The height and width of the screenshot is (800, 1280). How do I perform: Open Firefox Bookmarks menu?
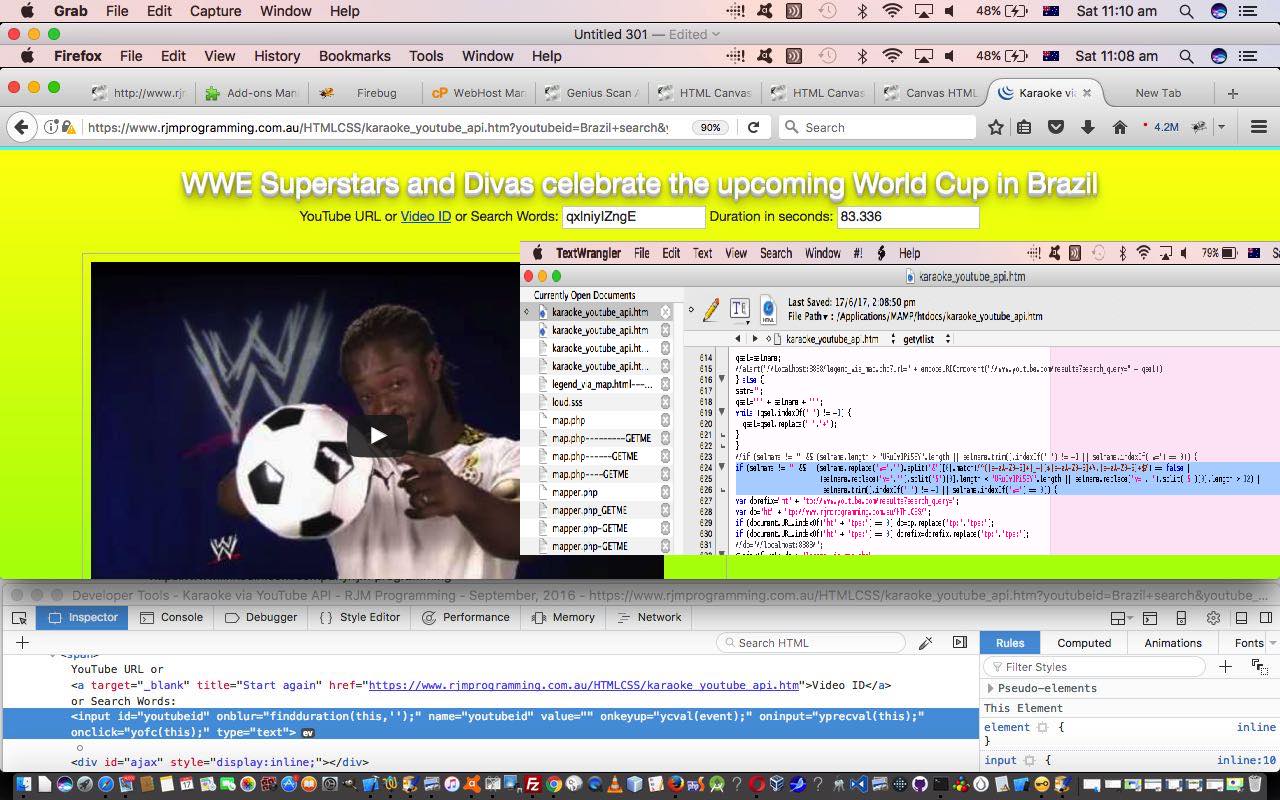(354, 56)
